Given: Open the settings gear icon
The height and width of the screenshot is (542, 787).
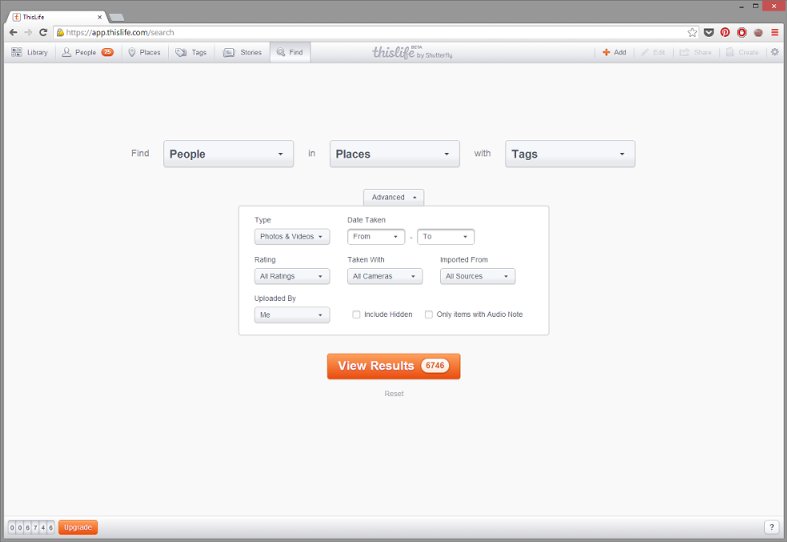Looking at the screenshot, I should 775,52.
